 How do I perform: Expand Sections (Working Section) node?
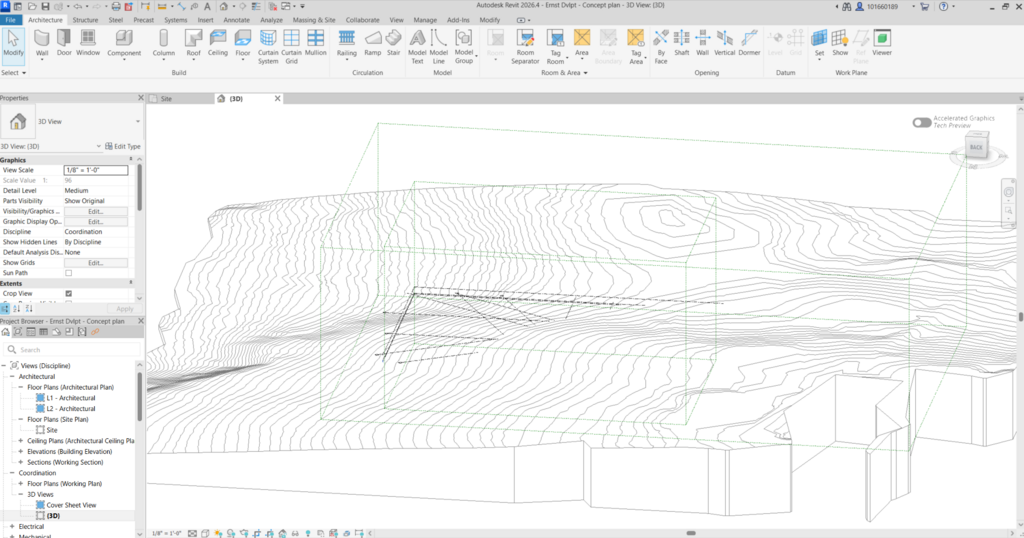click(20, 462)
